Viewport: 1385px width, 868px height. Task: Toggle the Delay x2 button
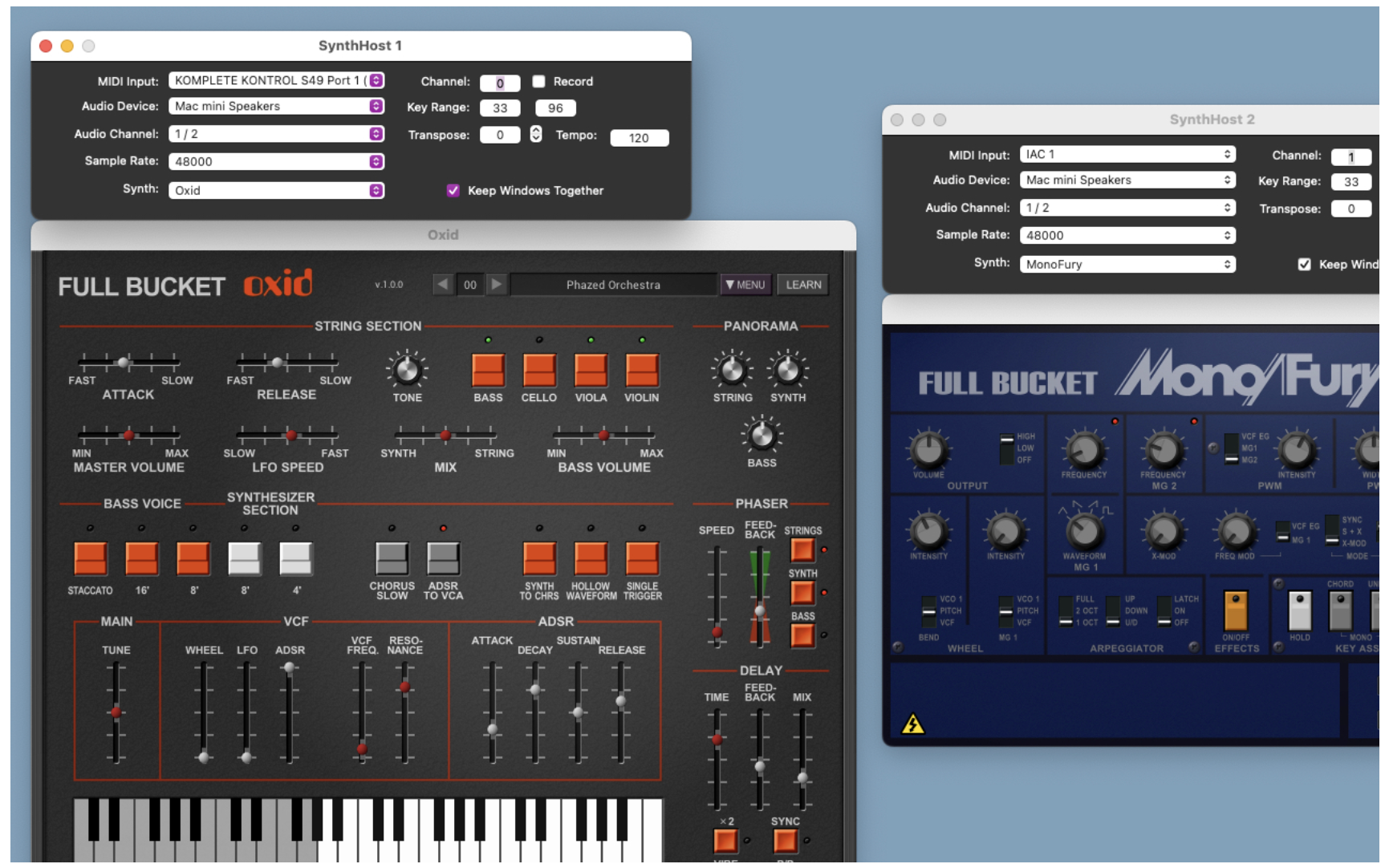click(725, 840)
